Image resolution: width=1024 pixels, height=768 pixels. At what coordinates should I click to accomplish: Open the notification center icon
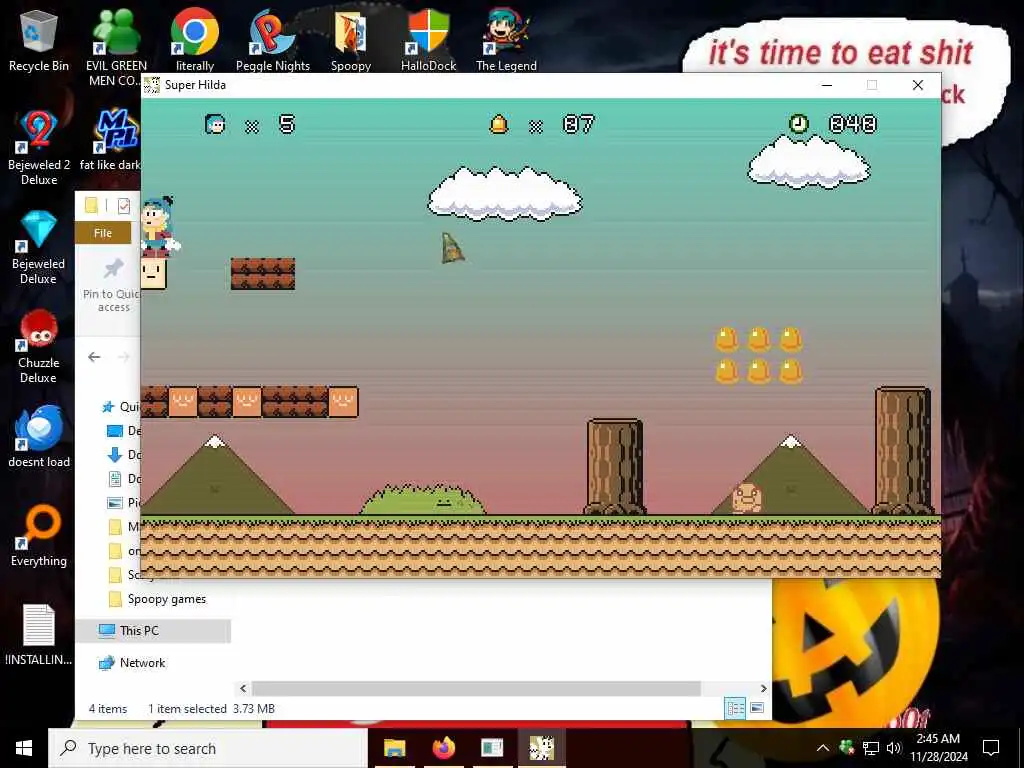[991, 748]
